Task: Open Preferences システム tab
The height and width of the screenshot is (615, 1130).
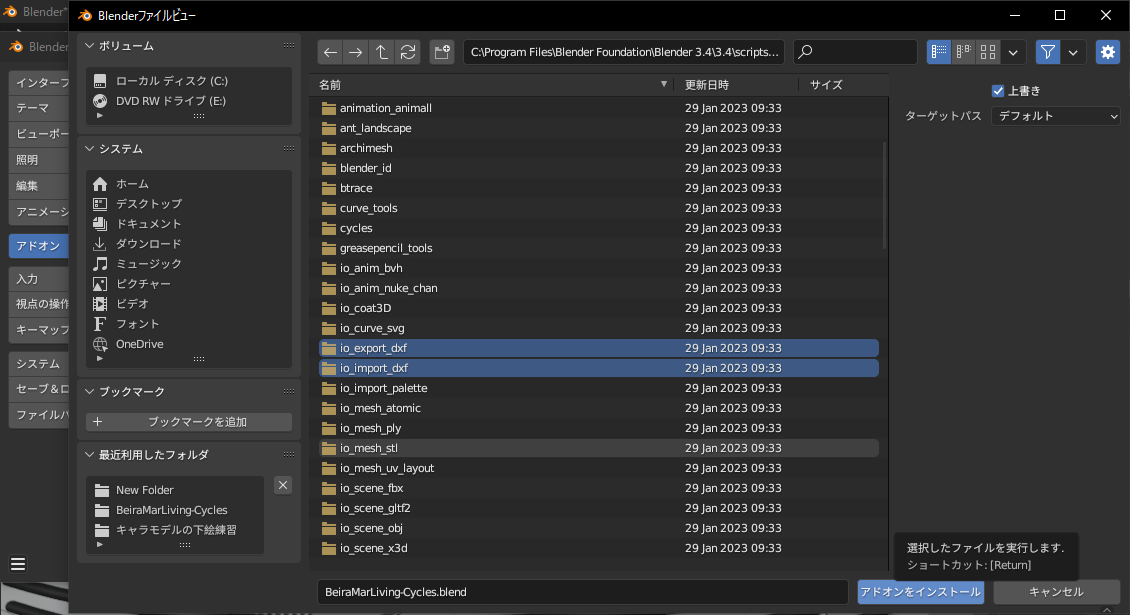Action: tap(39, 364)
